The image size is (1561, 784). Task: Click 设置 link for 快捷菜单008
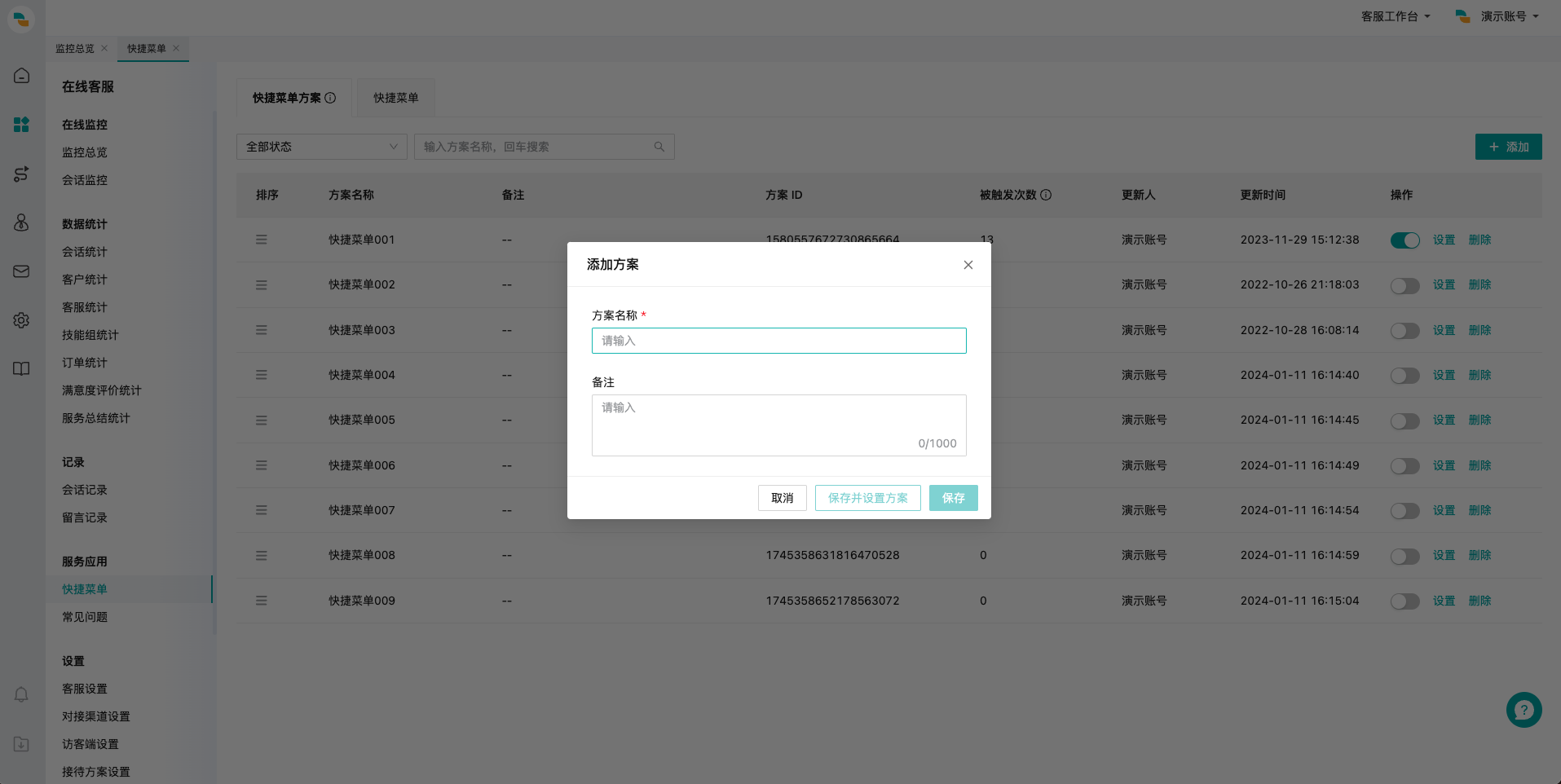tap(1444, 555)
